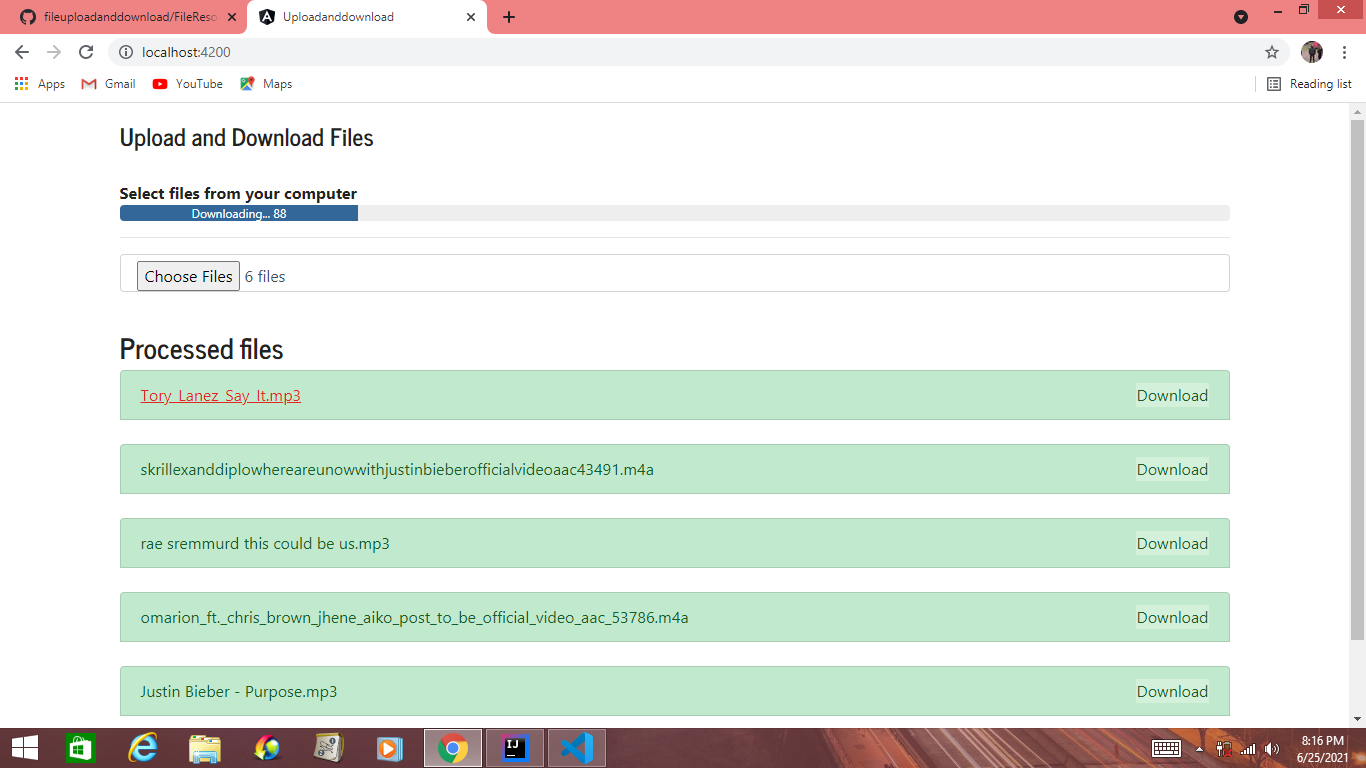Open YouTube from the bookmarks bar
Screen dimensions: 1366x768
(x=187, y=84)
